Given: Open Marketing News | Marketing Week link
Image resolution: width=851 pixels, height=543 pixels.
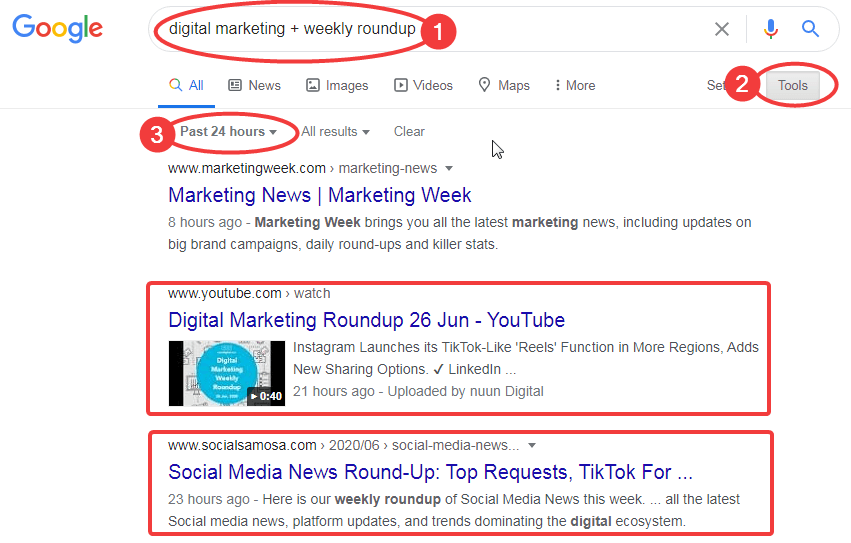Looking at the screenshot, I should coord(320,195).
